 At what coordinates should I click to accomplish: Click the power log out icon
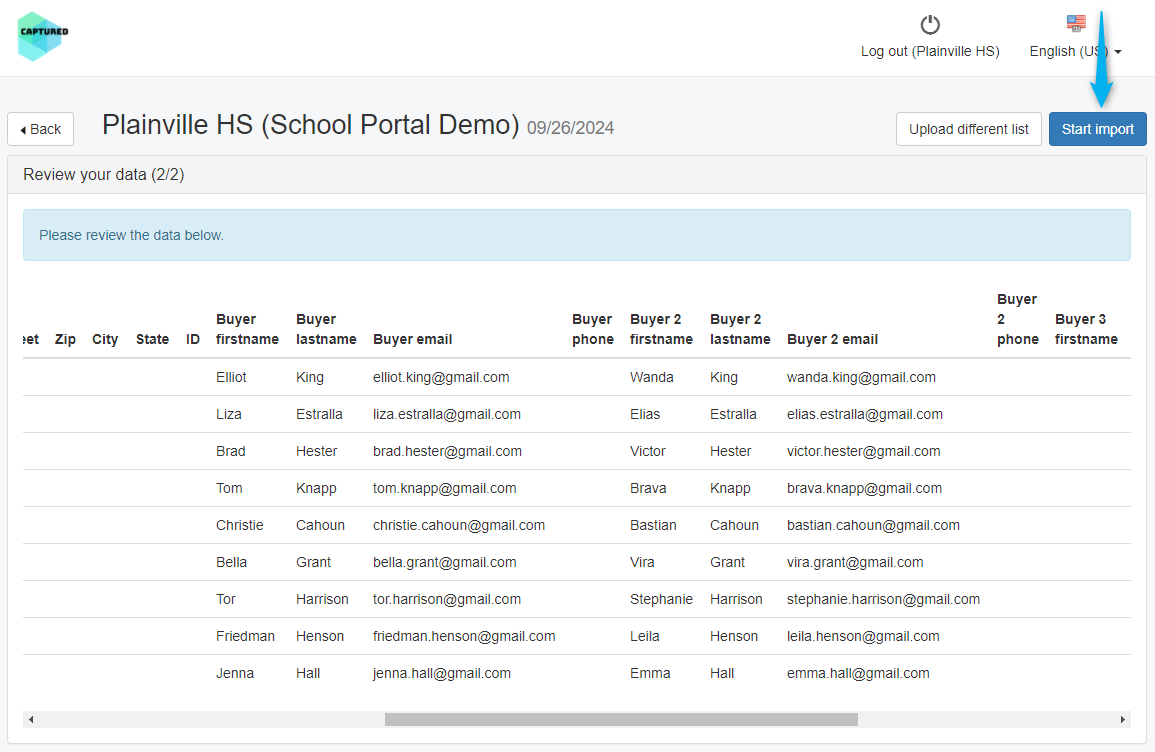click(x=930, y=25)
